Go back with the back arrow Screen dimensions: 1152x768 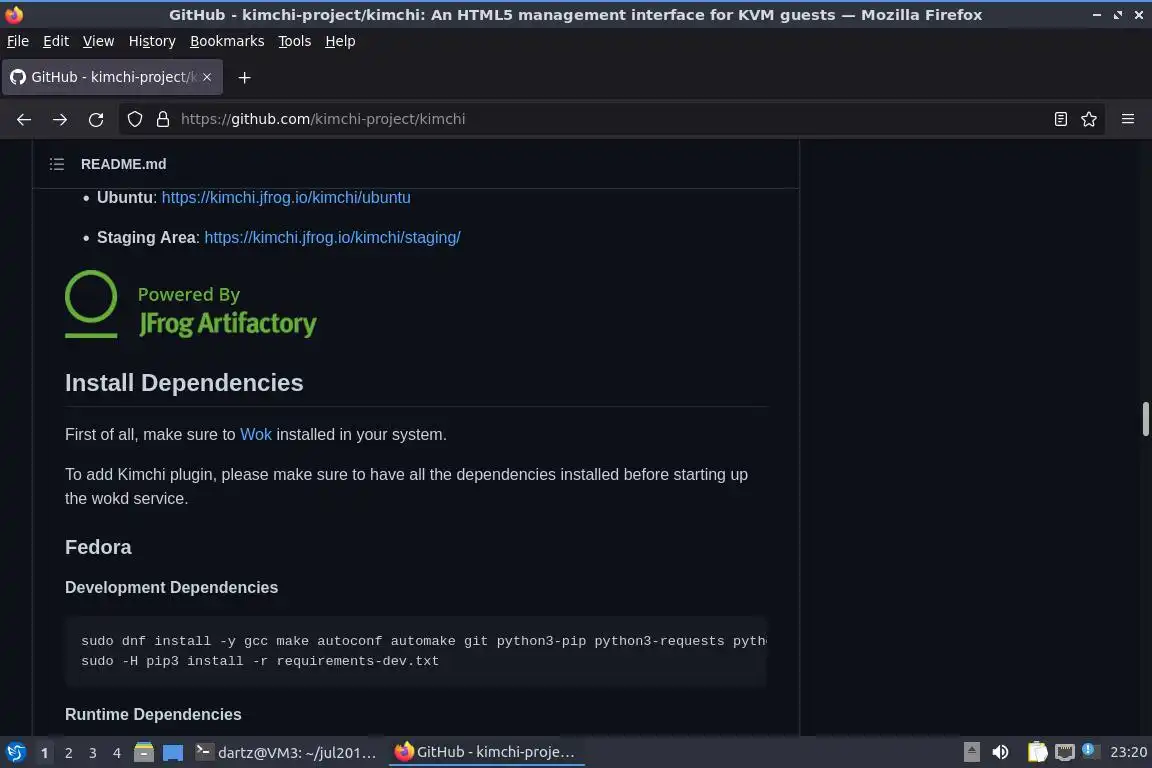(24, 119)
